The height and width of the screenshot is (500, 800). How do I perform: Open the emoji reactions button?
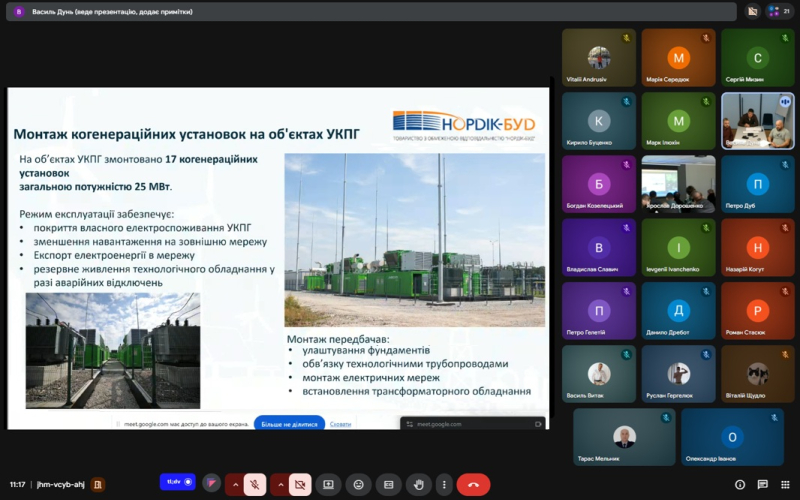tap(358, 485)
